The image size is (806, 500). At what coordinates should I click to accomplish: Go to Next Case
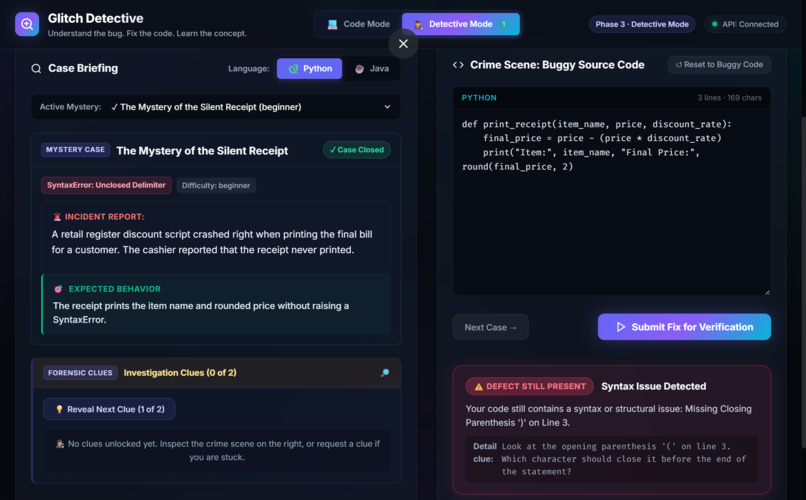[490, 327]
